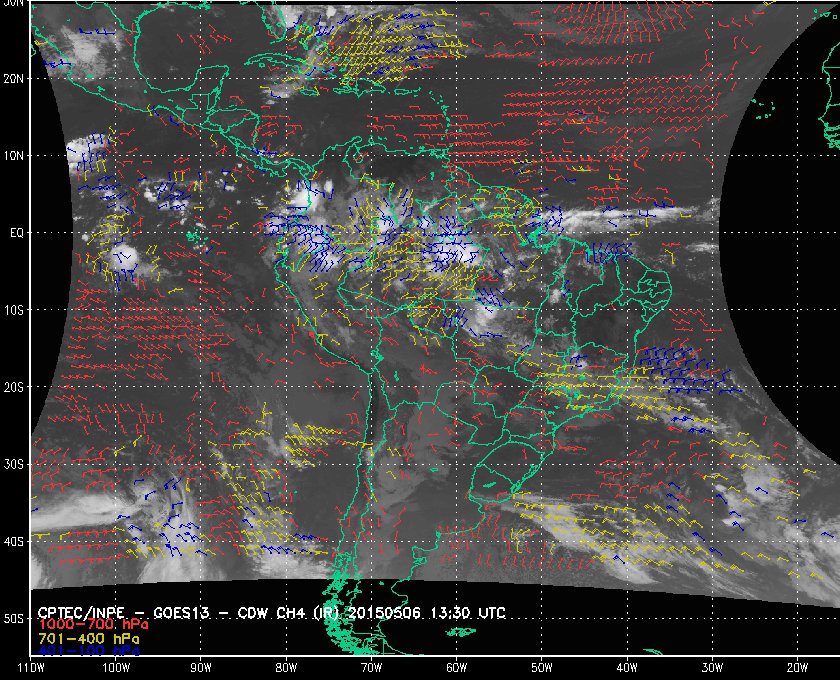Viewport: 840px width, 680px height.
Task: Click the 10S latitude label
Action: pyautogui.click(x=13, y=310)
